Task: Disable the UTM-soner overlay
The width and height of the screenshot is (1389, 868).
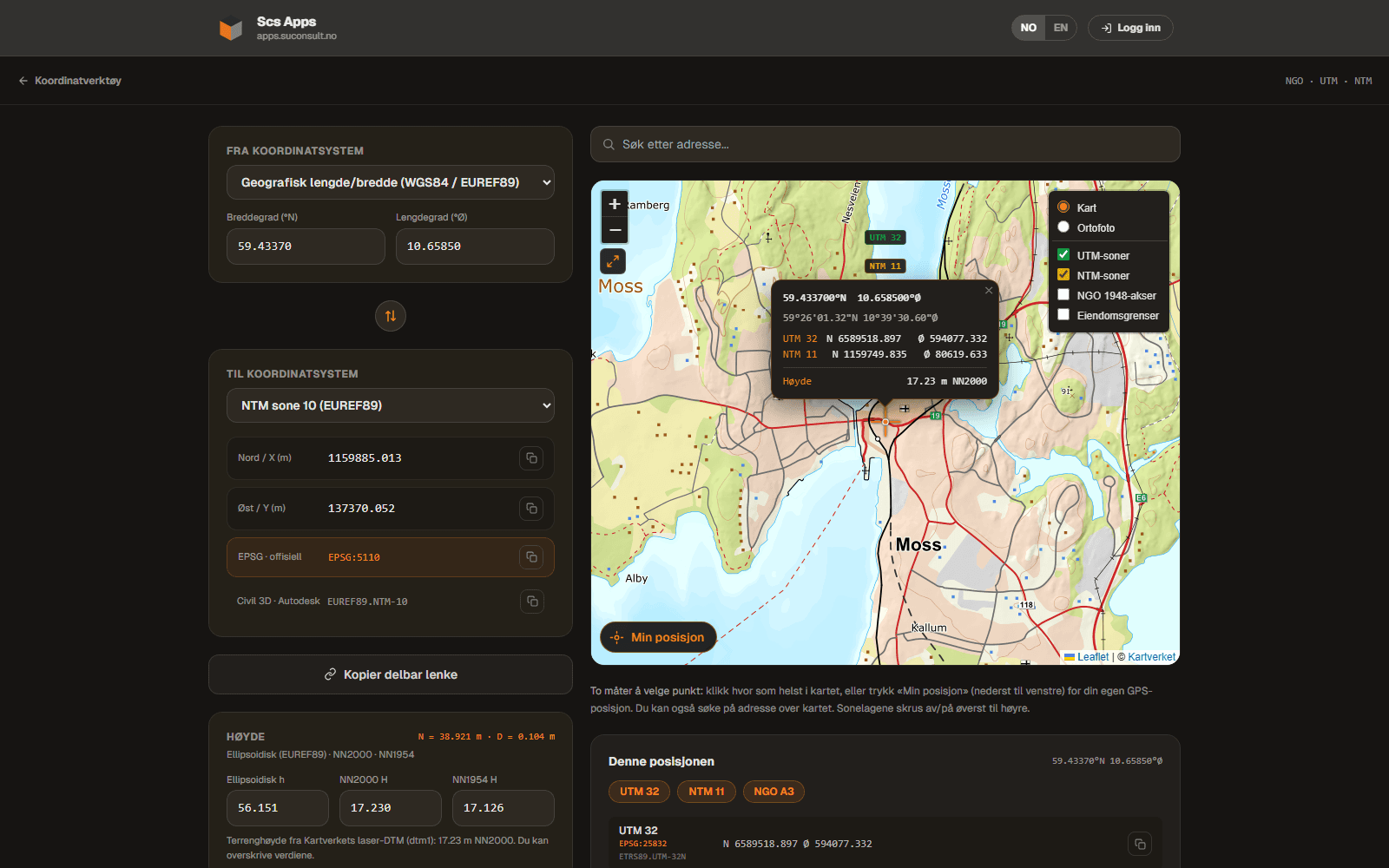Action: pos(1063,255)
